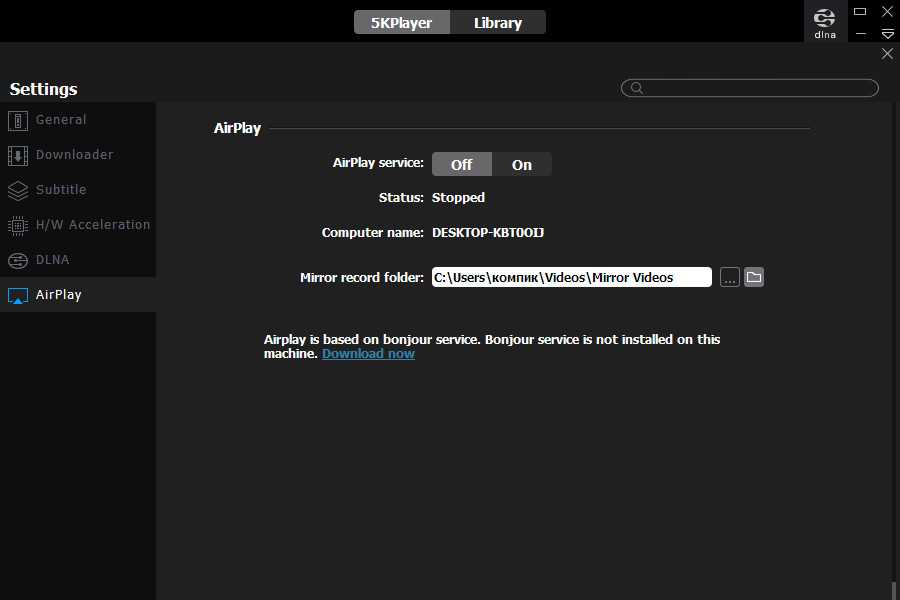Switch to the Library tab
900x600 pixels.
[x=497, y=23]
